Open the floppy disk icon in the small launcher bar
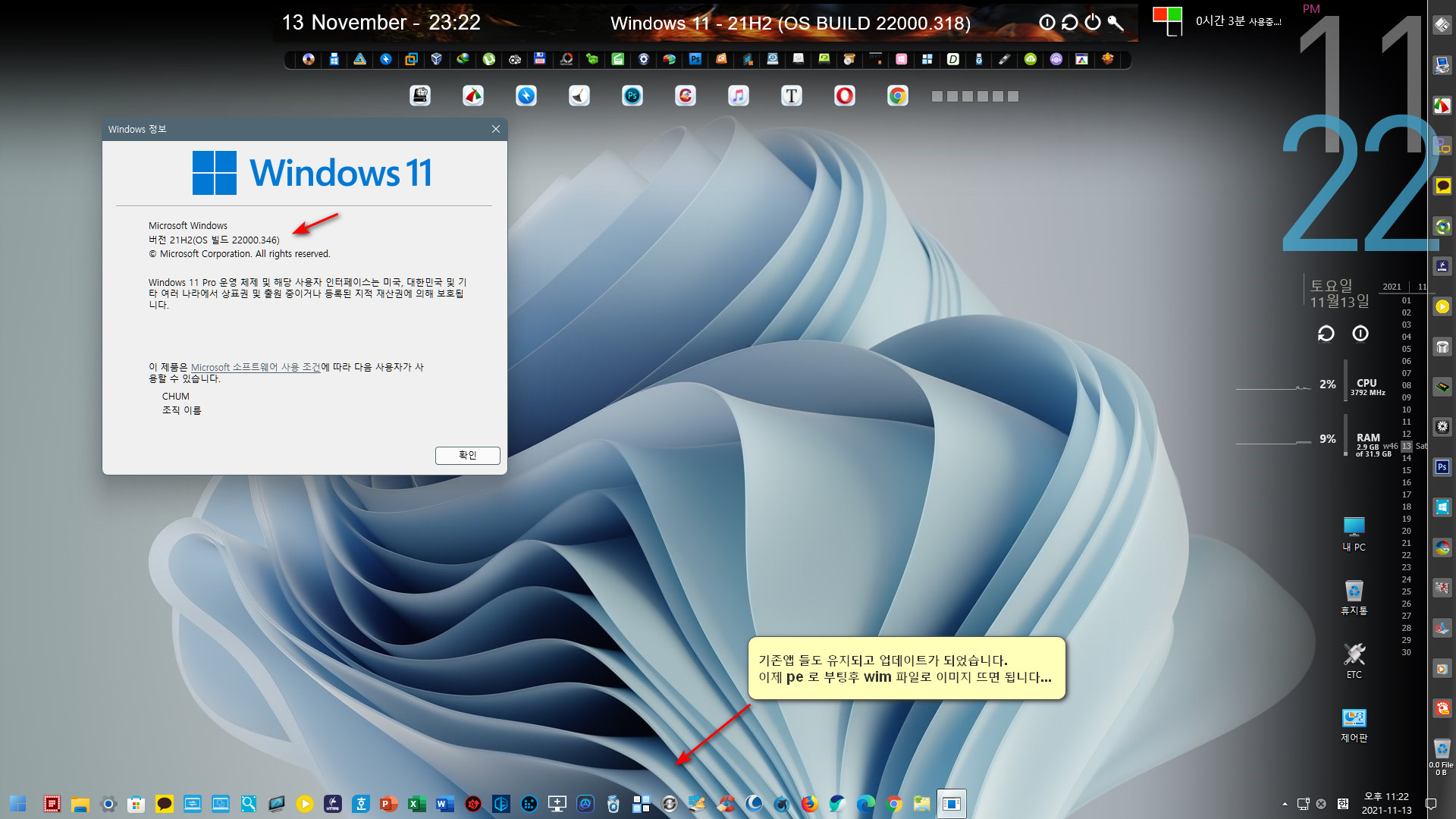Image resolution: width=1456 pixels, height=819 pixels. coord(540,59)
